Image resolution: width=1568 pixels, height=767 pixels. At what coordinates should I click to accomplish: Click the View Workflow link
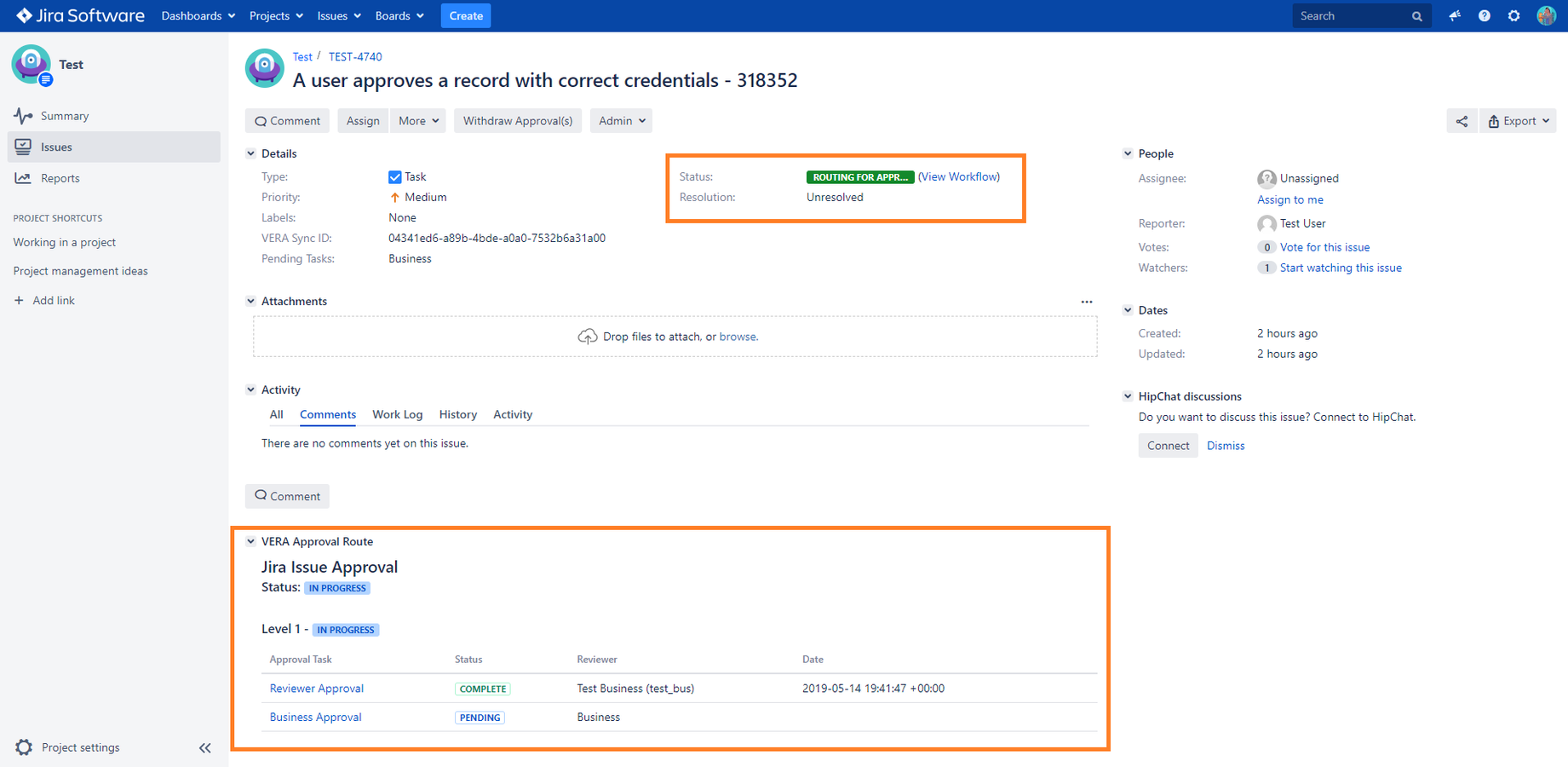[959, 176]
